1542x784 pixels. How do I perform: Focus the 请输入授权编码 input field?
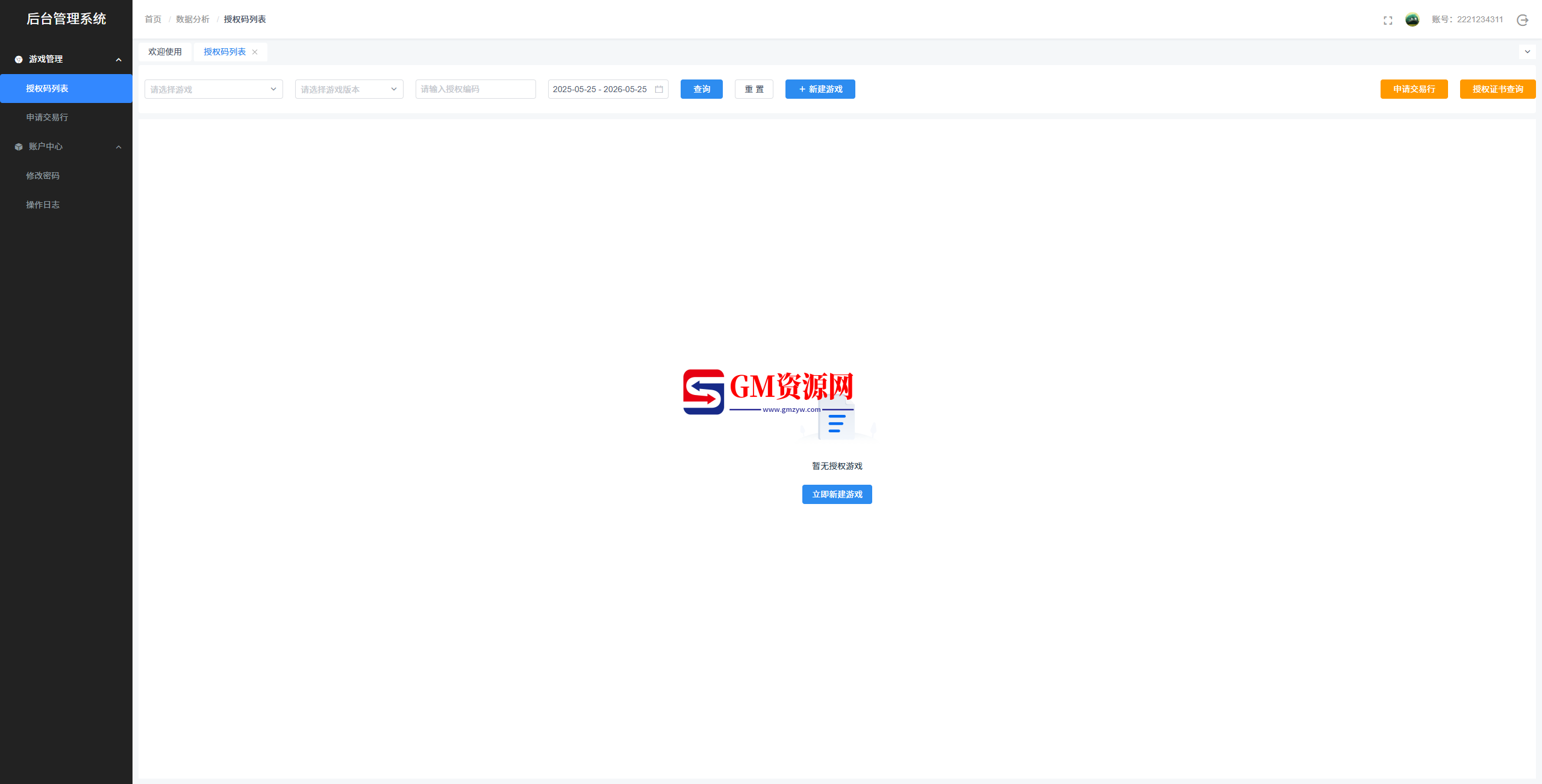pos(476,89)
